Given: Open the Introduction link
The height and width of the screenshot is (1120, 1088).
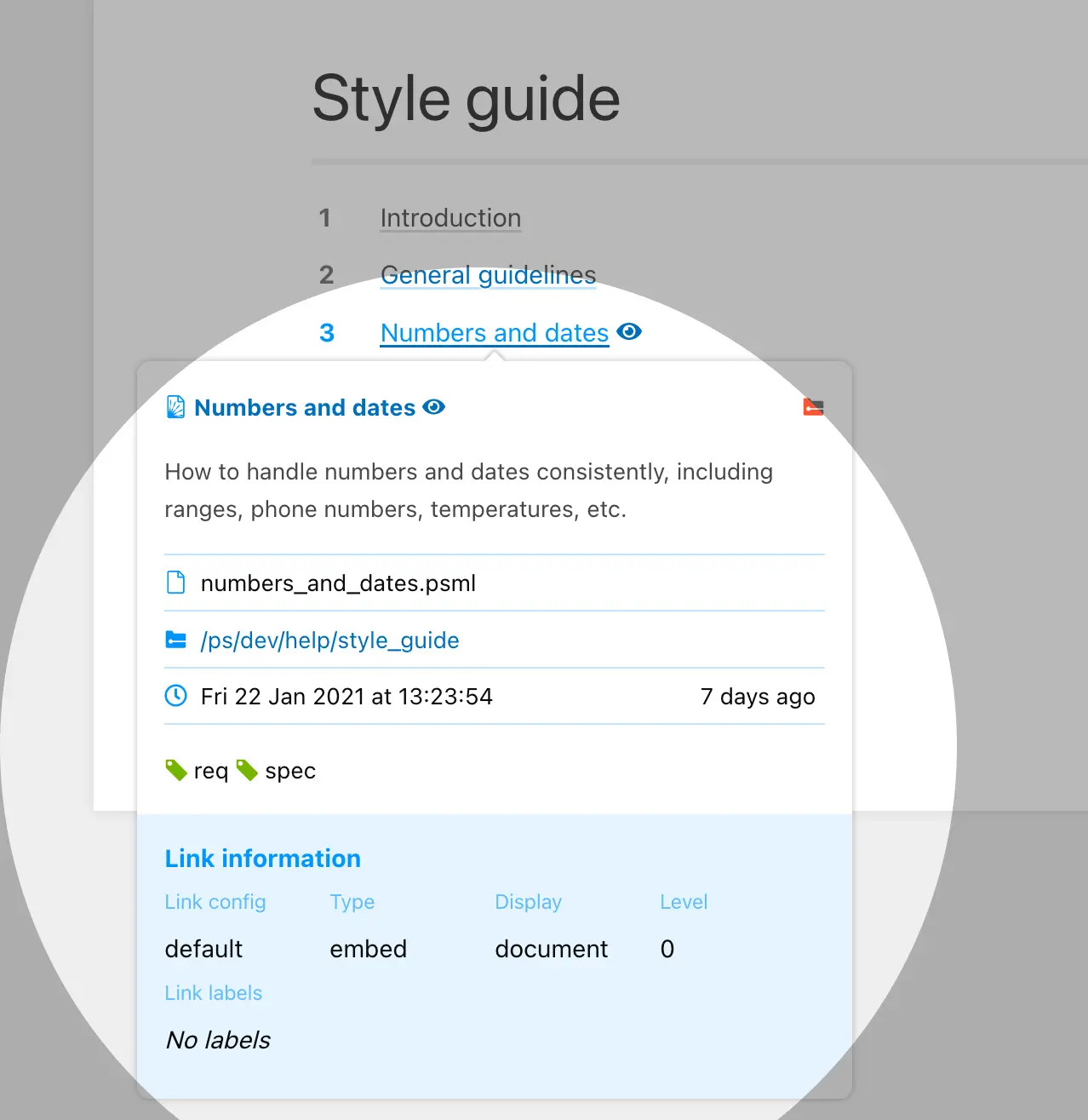Looking at the screenshot, I should [450, 218].
